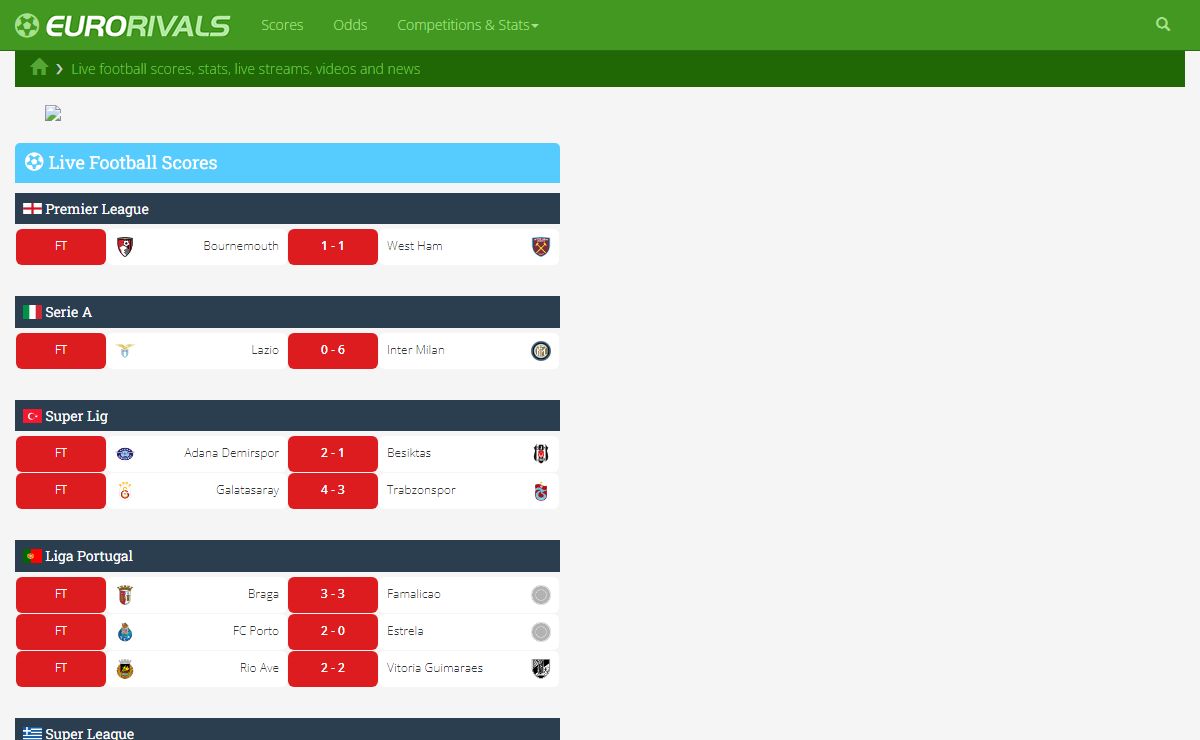1200x740 pixels.
Task: Click the EuroRivals logo
Action: point(122,25)
